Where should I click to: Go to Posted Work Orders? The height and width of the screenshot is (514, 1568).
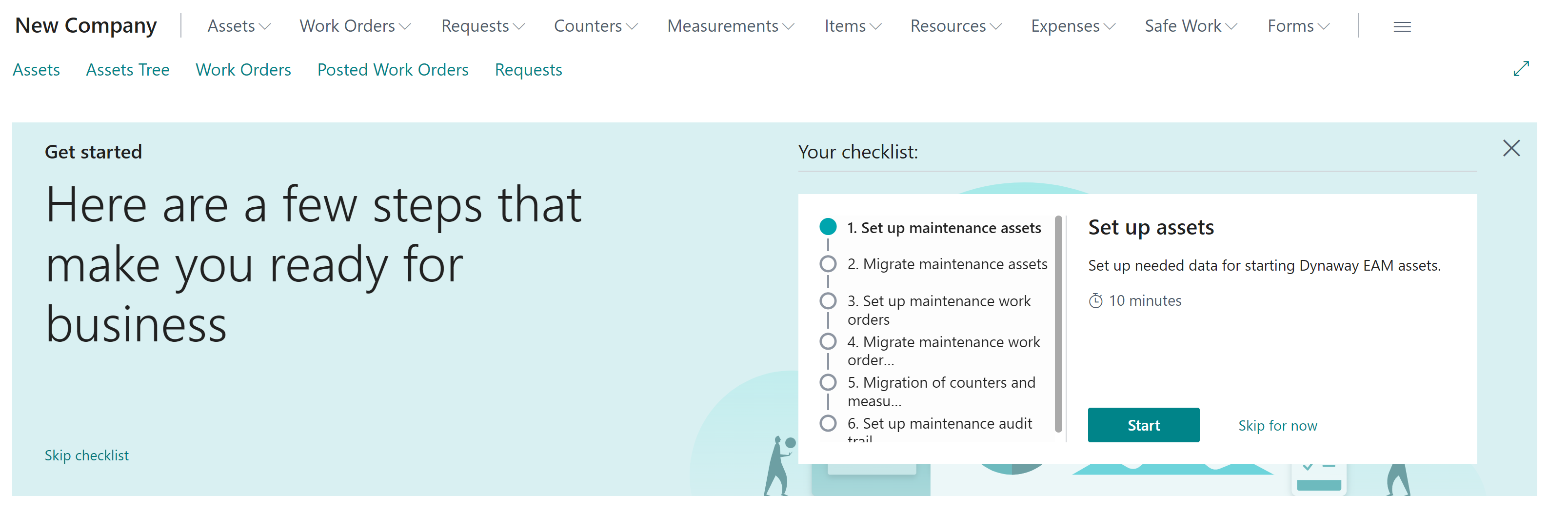coord(393,69)
